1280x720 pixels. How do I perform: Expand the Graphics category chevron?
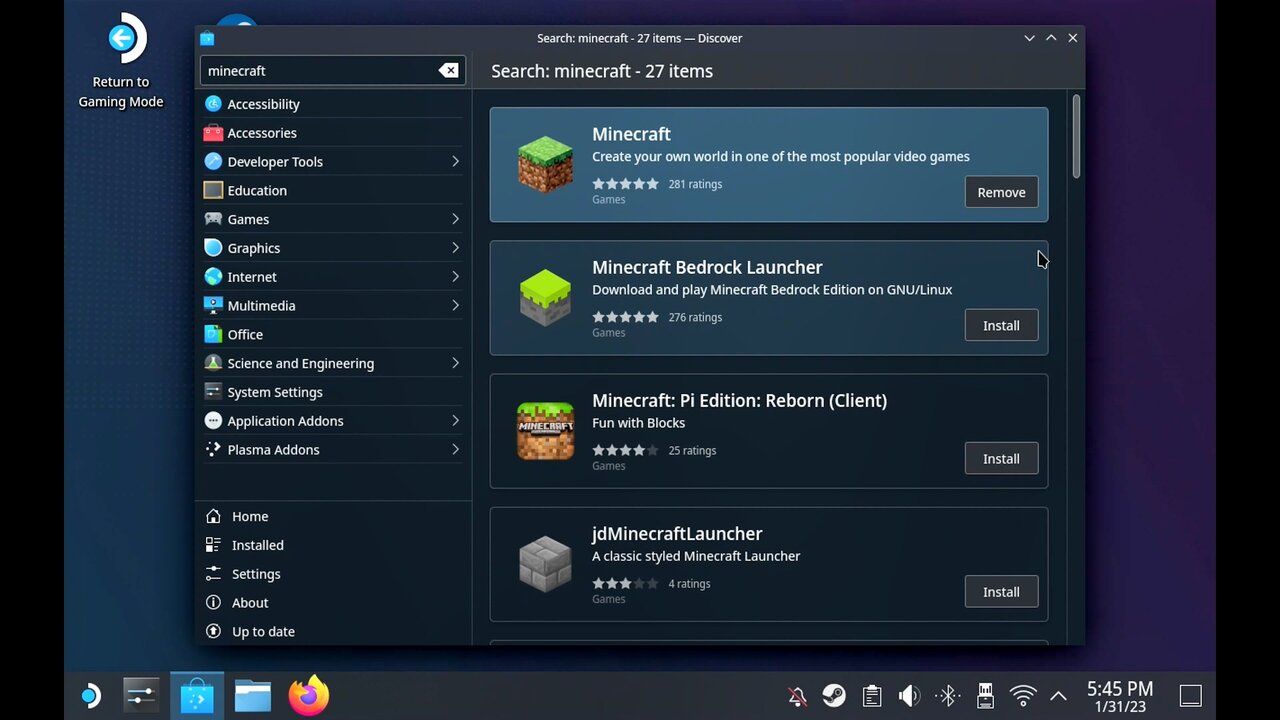coord(455,247)
